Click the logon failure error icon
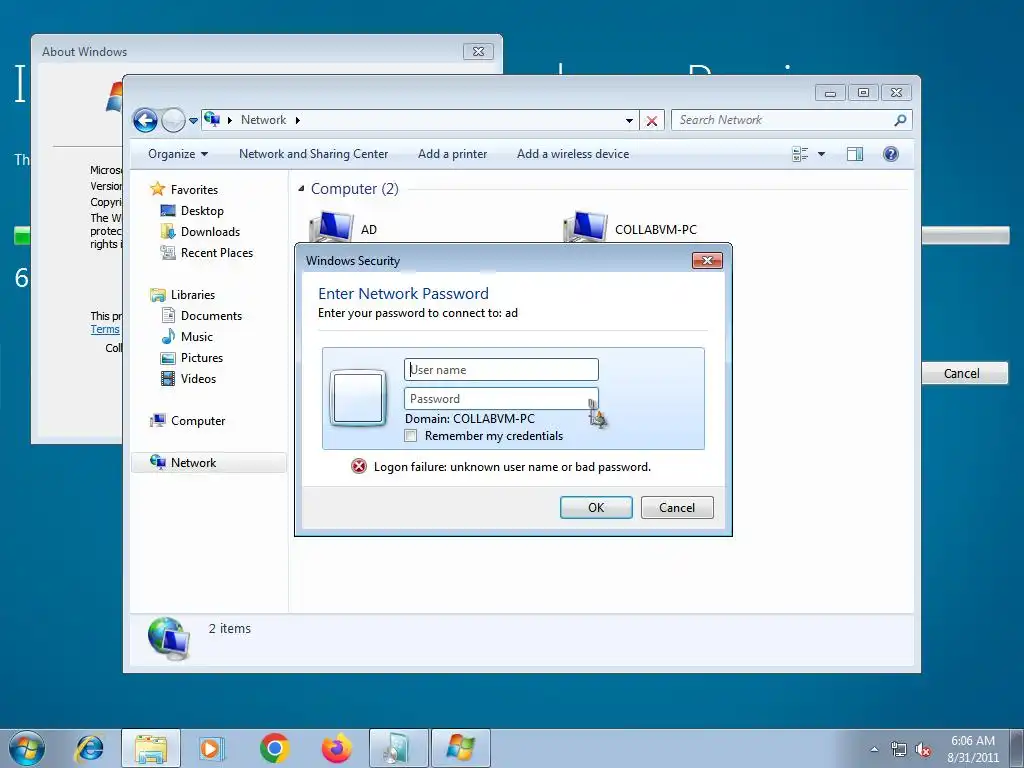1024x768 pixels. point(359,466)
